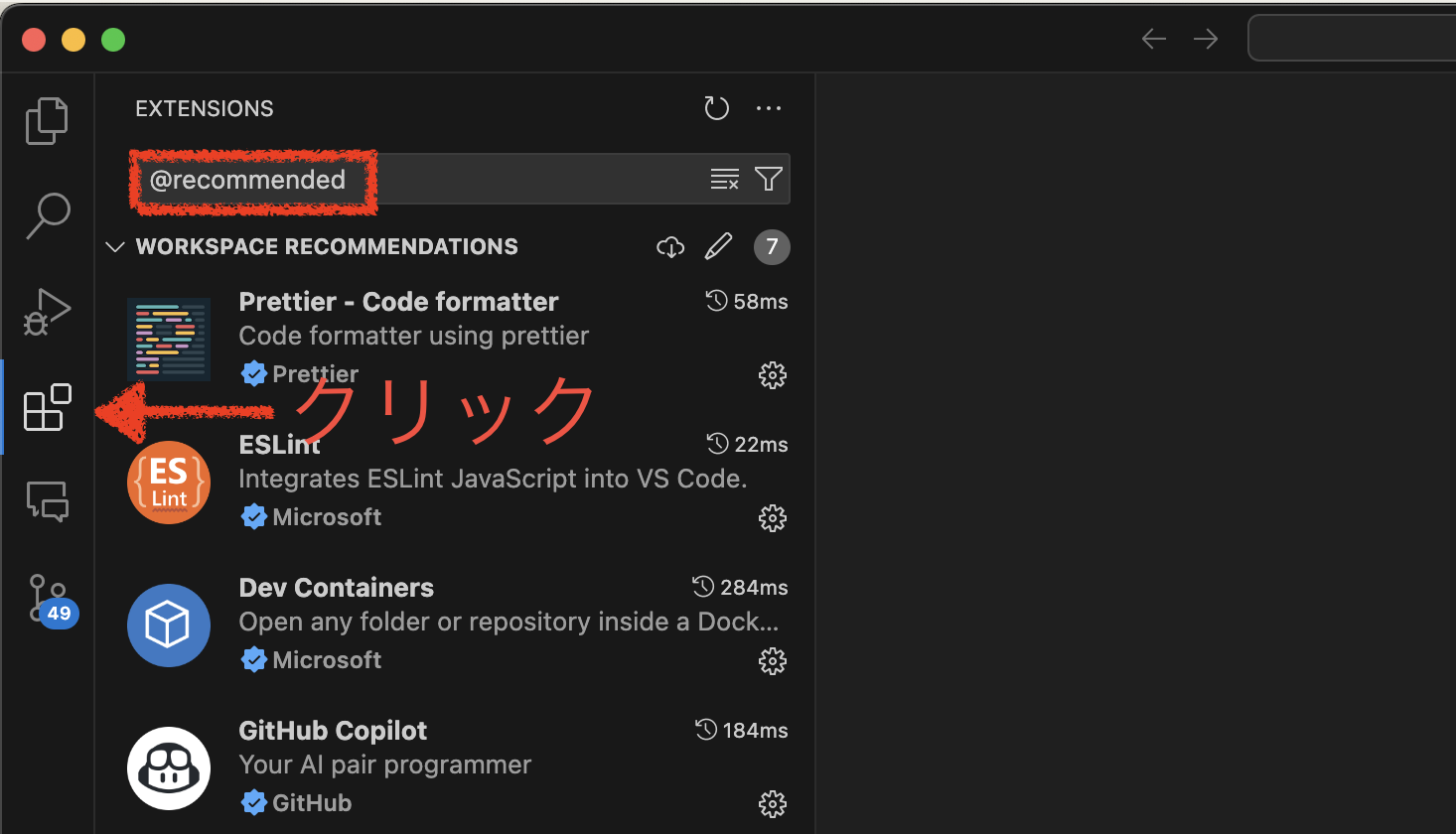Click the EXTENSIONS panel title
The height and width of the screenshot is (834, 1456).
point(205,108)
